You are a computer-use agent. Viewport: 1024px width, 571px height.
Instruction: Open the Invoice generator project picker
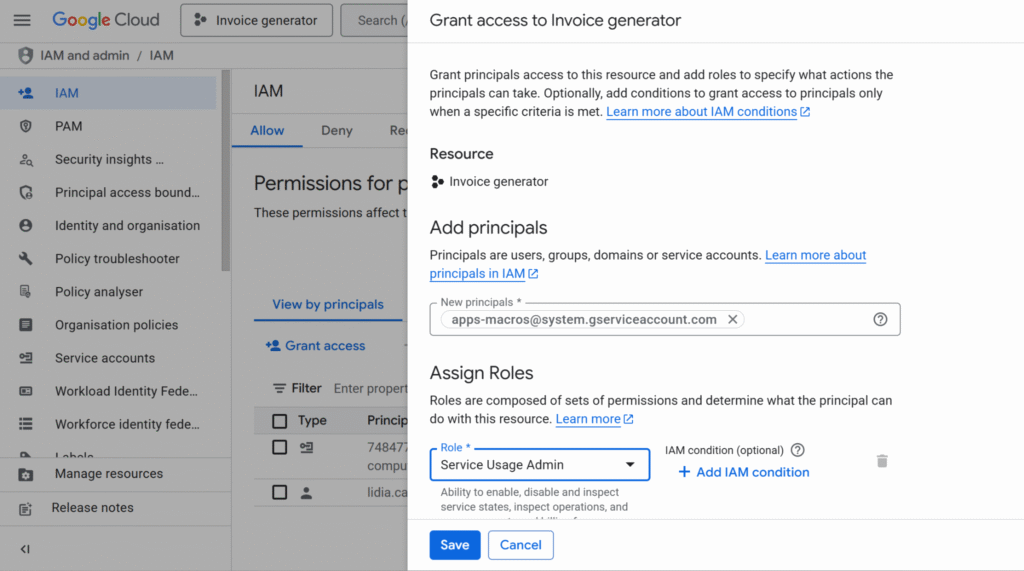point(255,20)
